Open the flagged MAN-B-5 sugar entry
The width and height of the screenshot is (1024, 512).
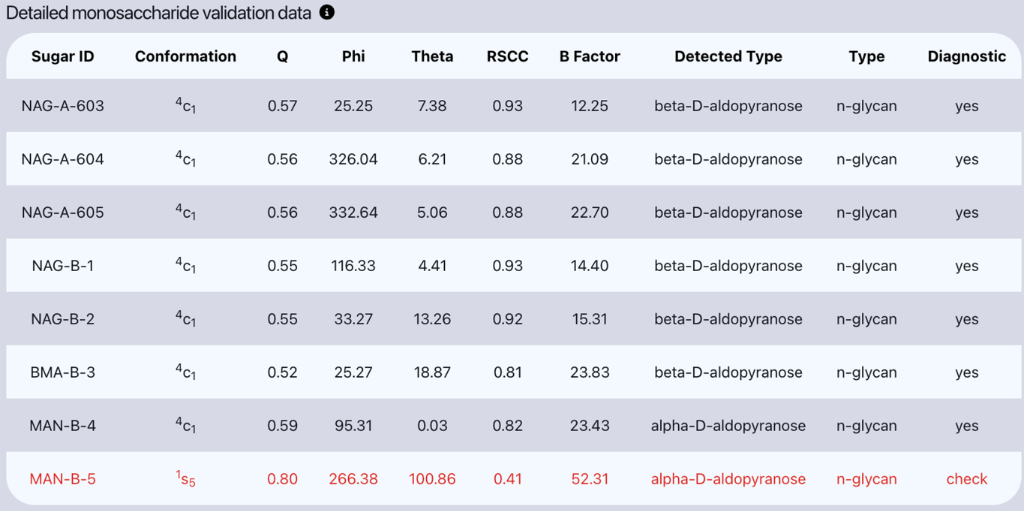point(62,479)
